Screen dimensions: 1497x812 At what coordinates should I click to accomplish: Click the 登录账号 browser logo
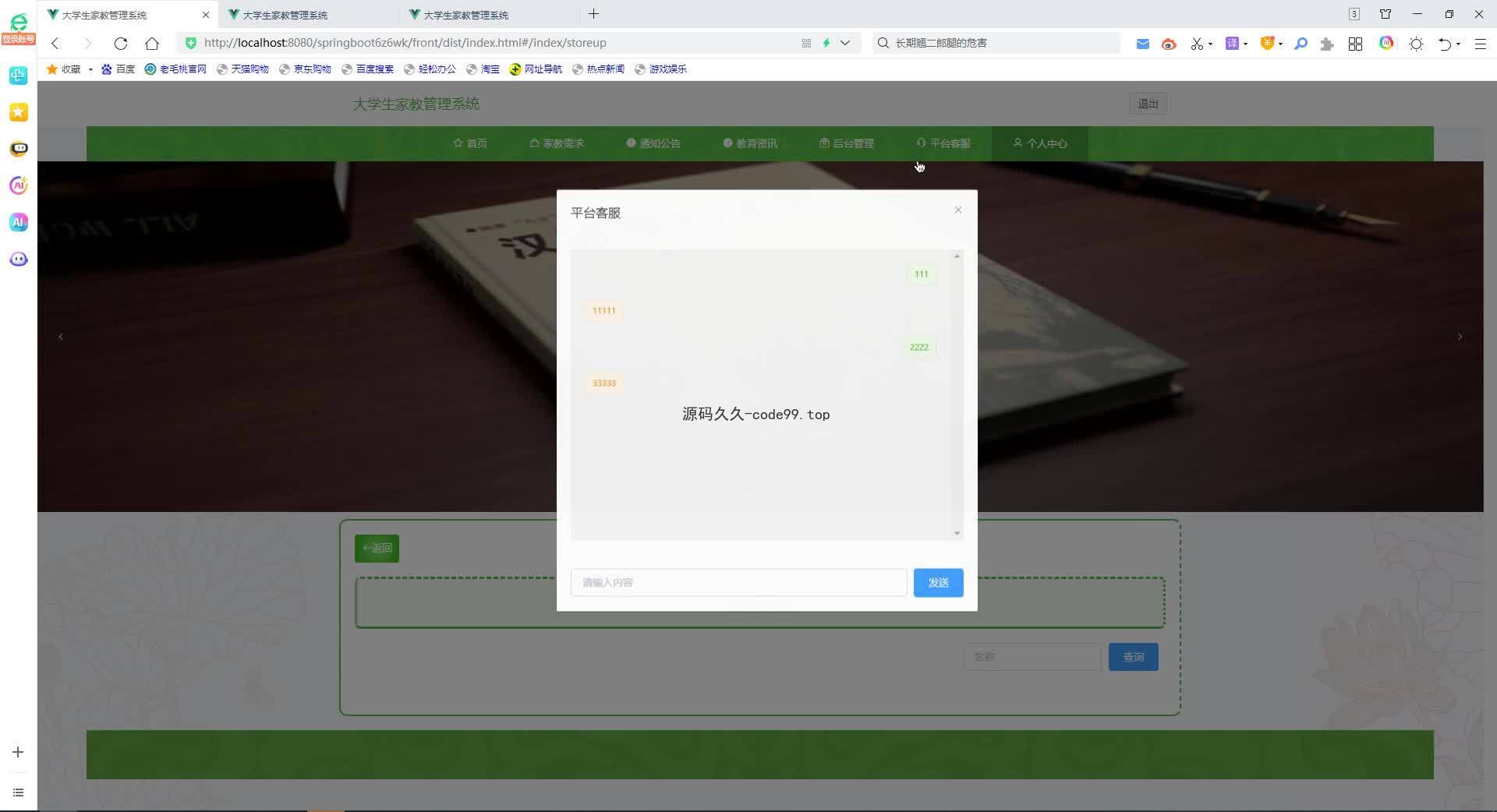18,30
